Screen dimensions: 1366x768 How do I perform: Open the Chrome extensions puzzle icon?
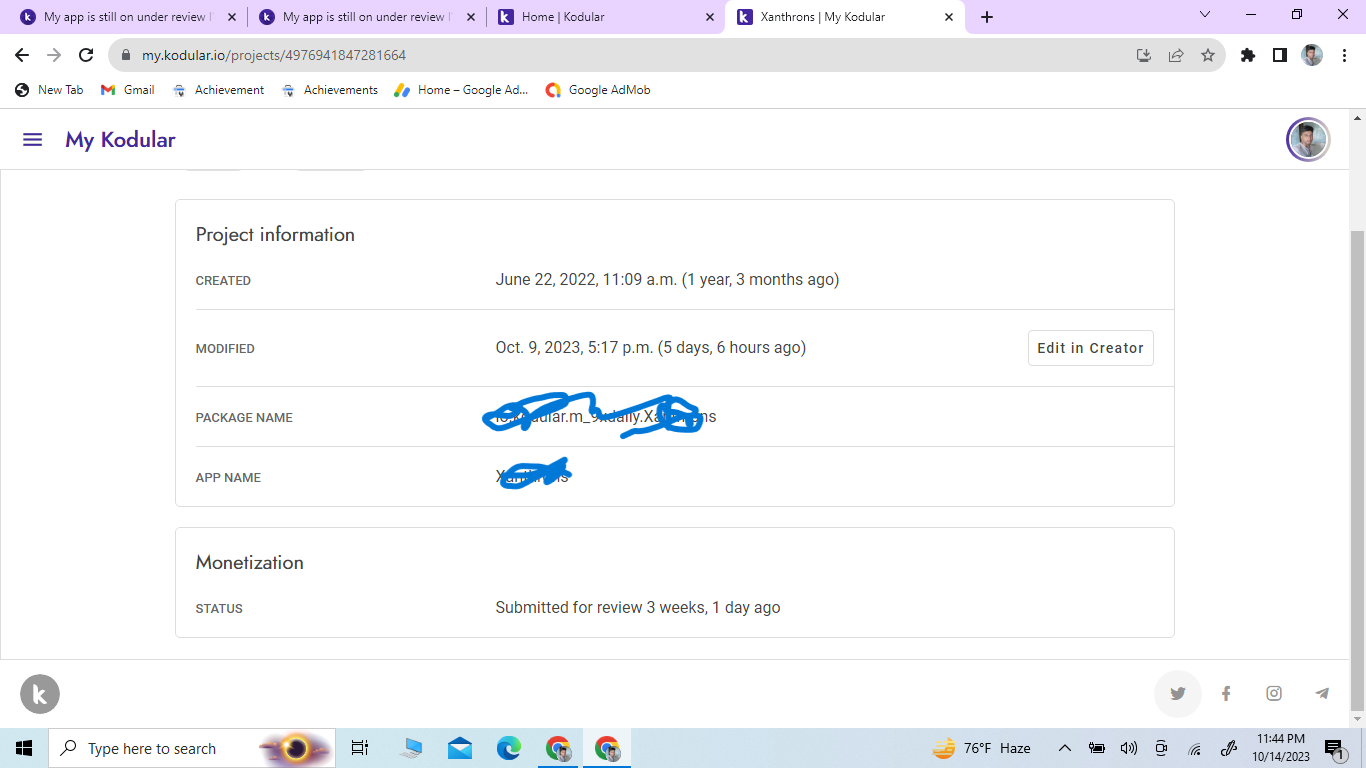click(x=1248, y=55)
